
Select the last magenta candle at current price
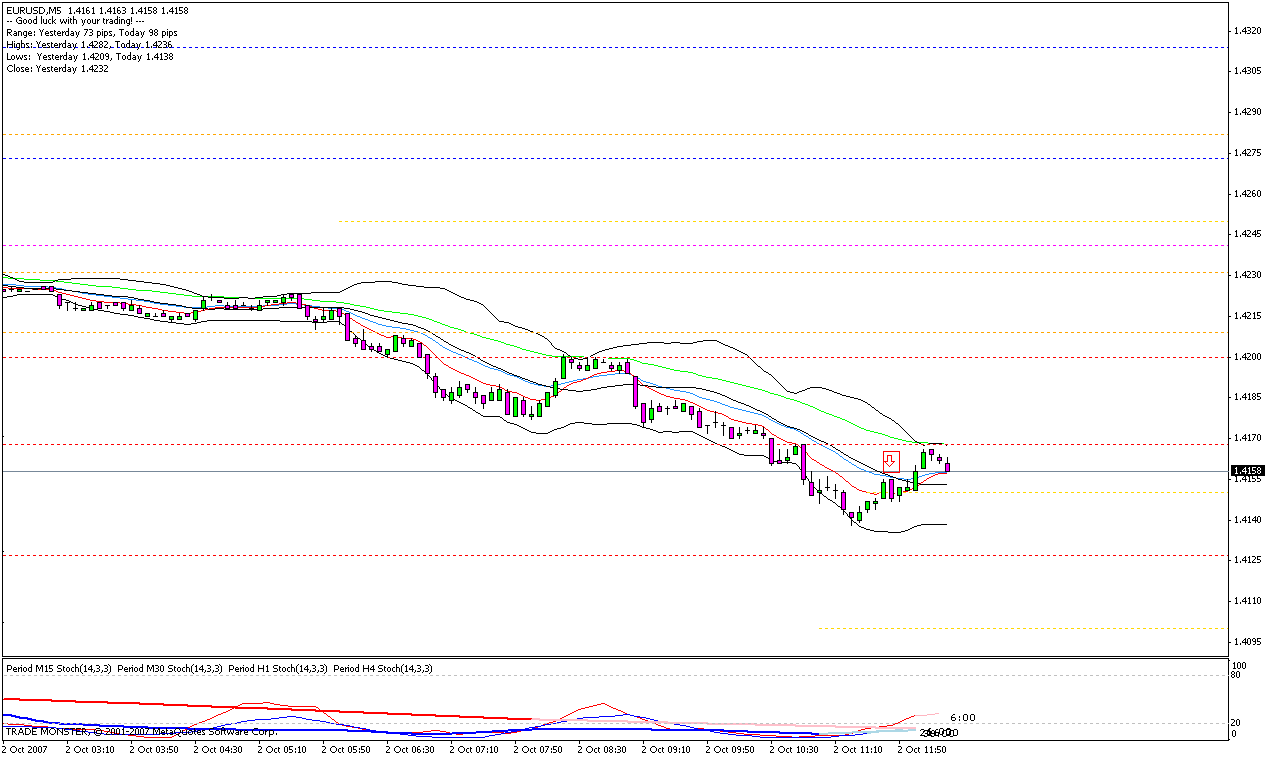(947, 466)
